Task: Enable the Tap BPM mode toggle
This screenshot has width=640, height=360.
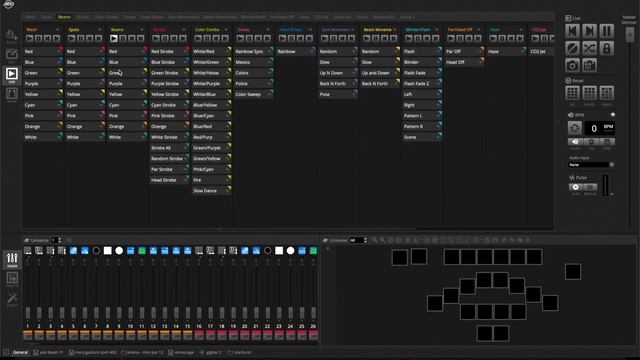Action: coord(591,142)
